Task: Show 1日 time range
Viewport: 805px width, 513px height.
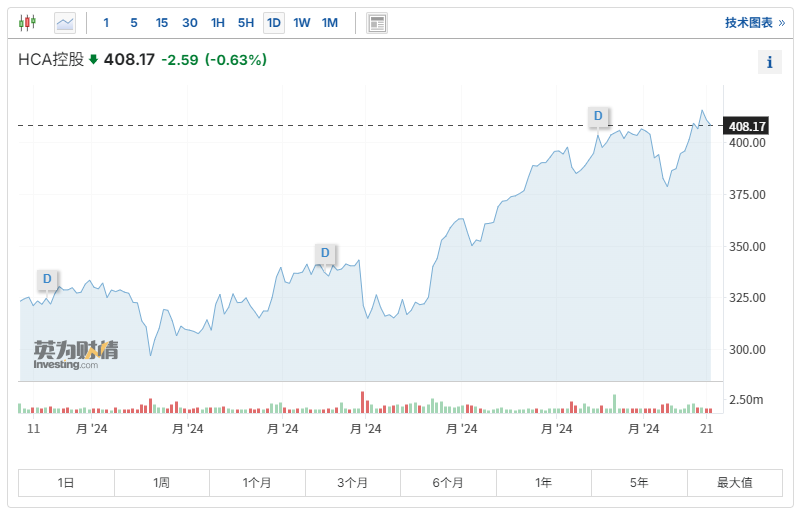Action: (66, 483)
